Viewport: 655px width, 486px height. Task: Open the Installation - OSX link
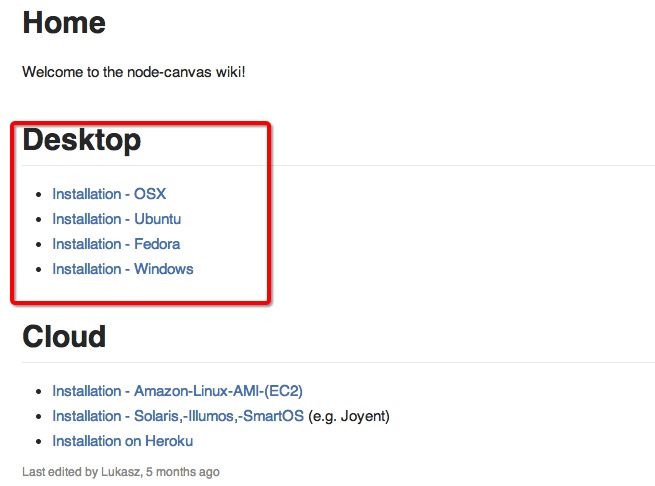pyautogui.click(x=109, y=194)
